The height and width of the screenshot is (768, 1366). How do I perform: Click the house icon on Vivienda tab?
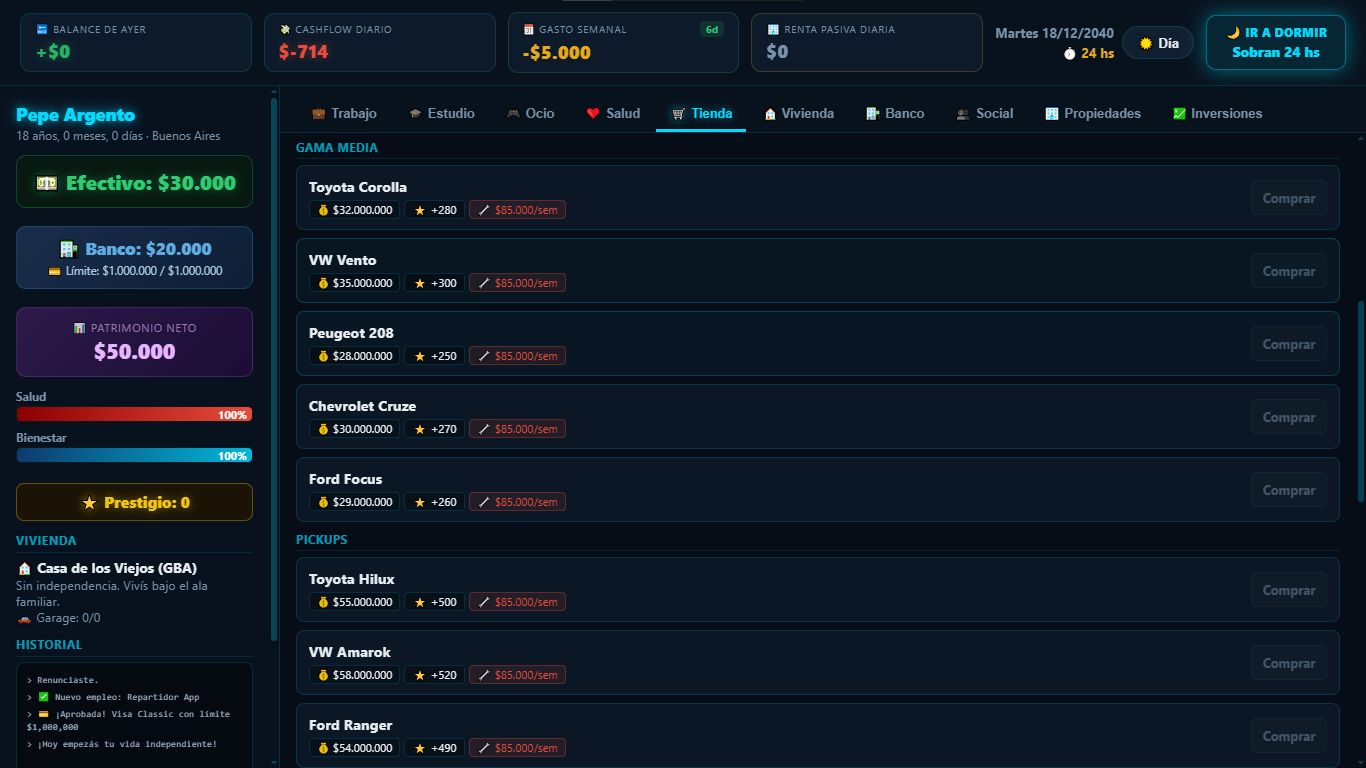click(x=770, y=114)
